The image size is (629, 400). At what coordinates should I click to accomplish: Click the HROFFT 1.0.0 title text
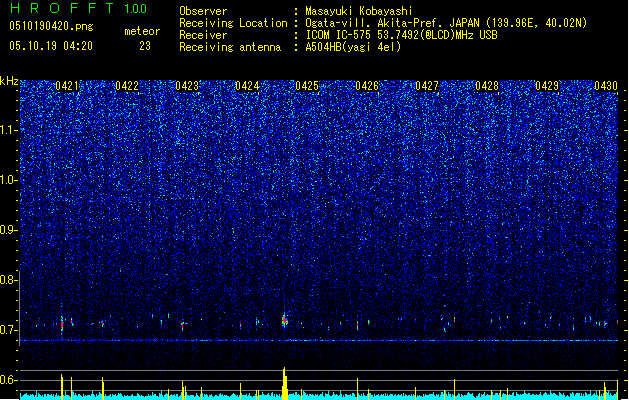point(78,8)
